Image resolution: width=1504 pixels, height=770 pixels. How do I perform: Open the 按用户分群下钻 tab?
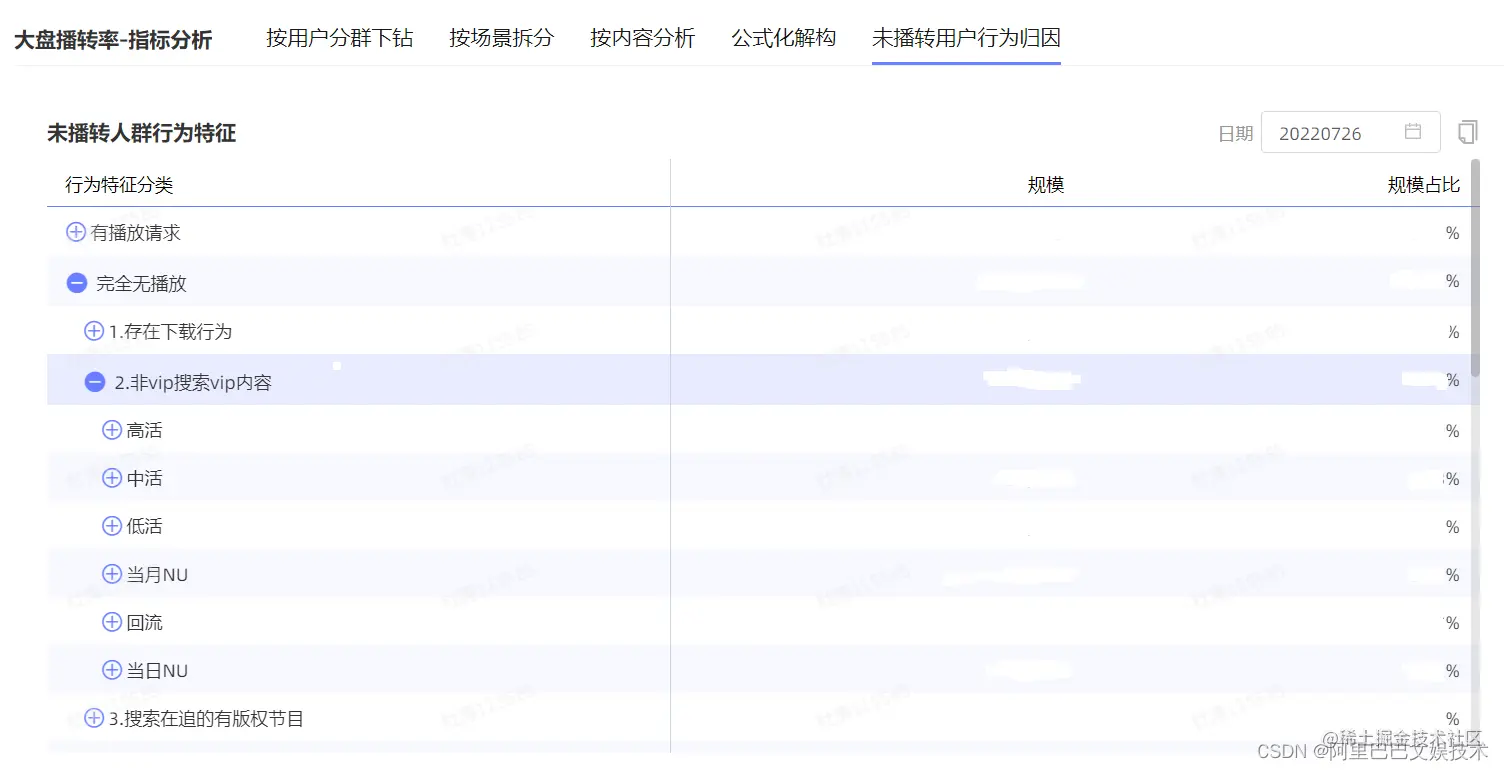[x=339, y=38]
